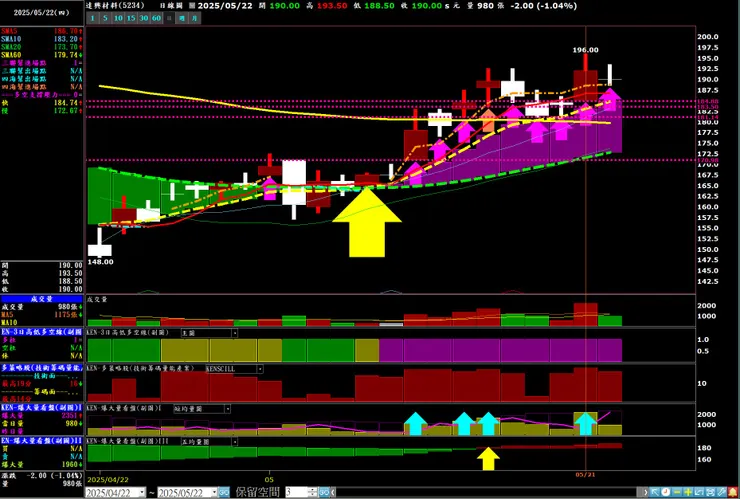Click the minus zoom-out icon

coord(677,492)
